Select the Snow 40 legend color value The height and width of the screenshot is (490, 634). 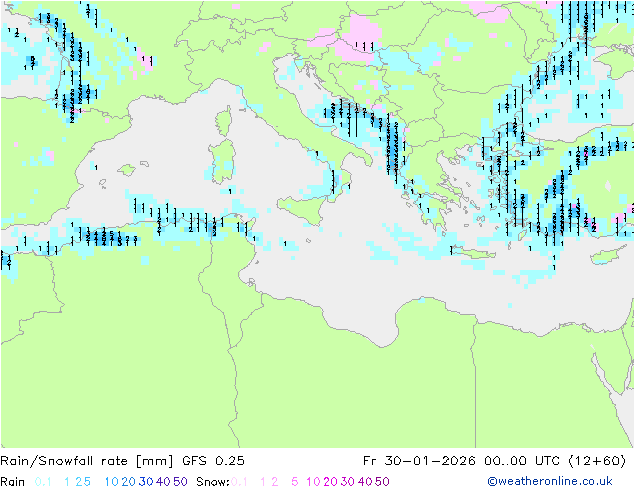365,482
